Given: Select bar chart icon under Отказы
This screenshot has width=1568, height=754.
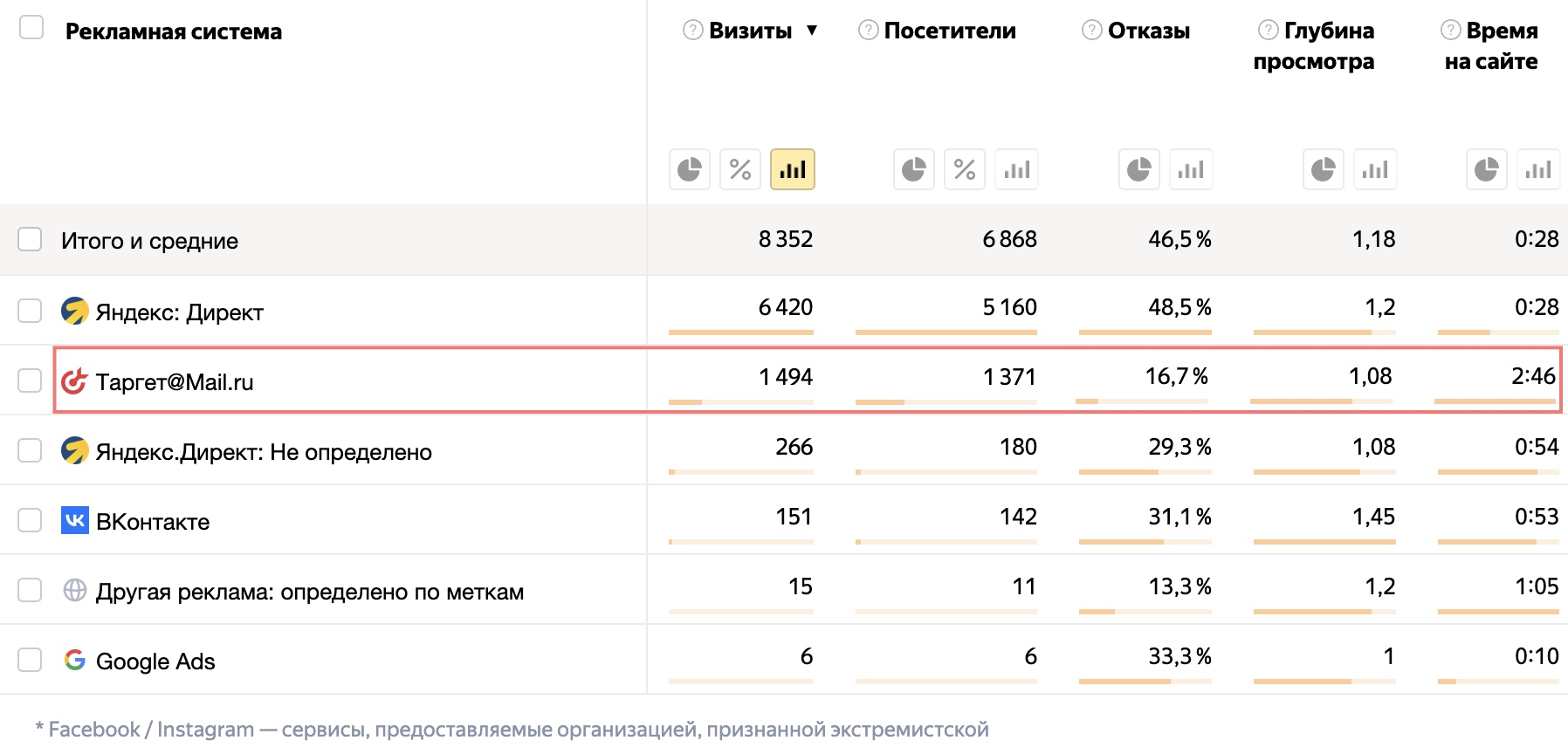Looking at the screenshot, I should click(1191, 169).
